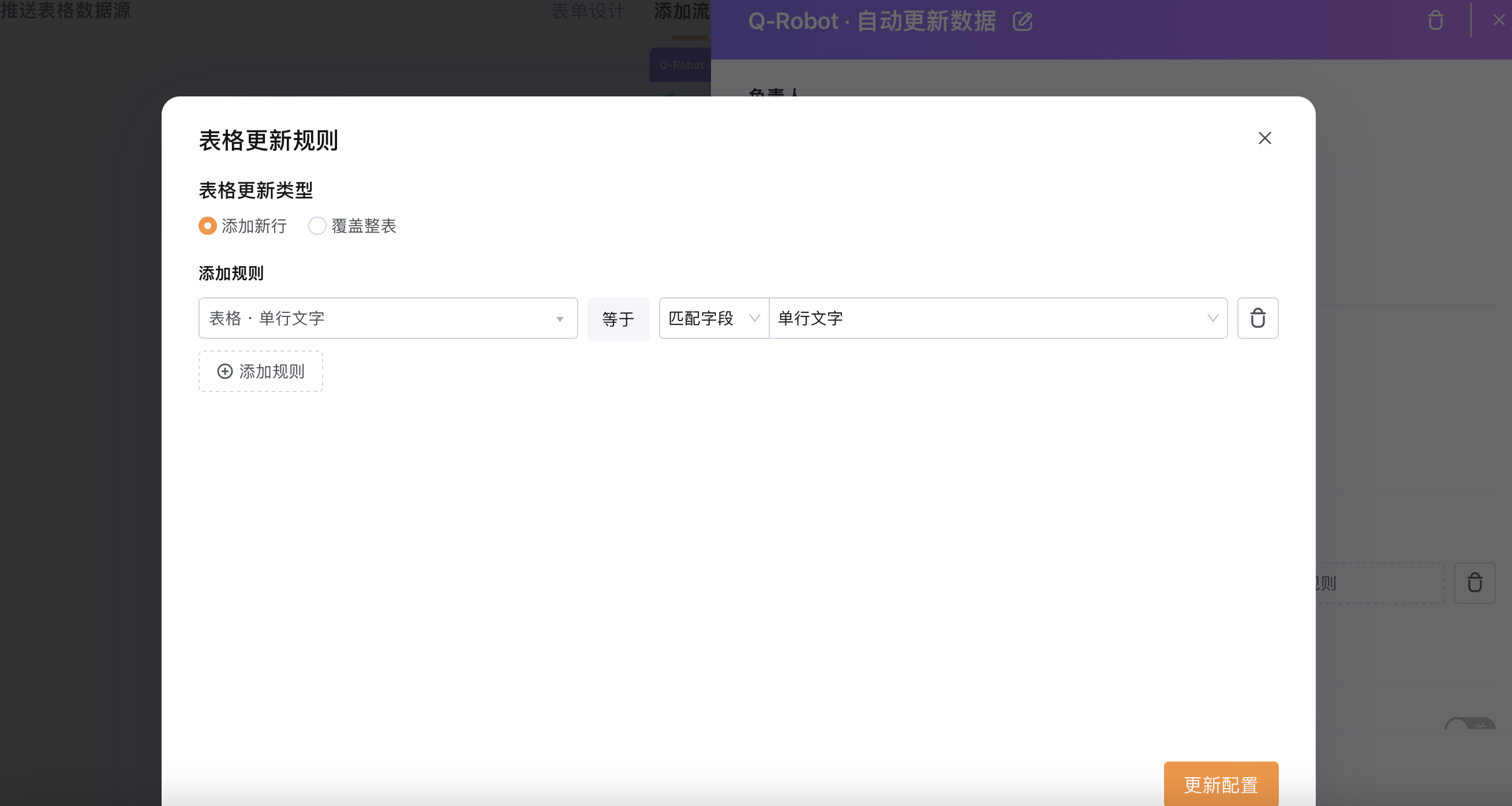The image size is (1512, 806).
Task: Click the 推送表格数据源 page title
Action: 66,10
